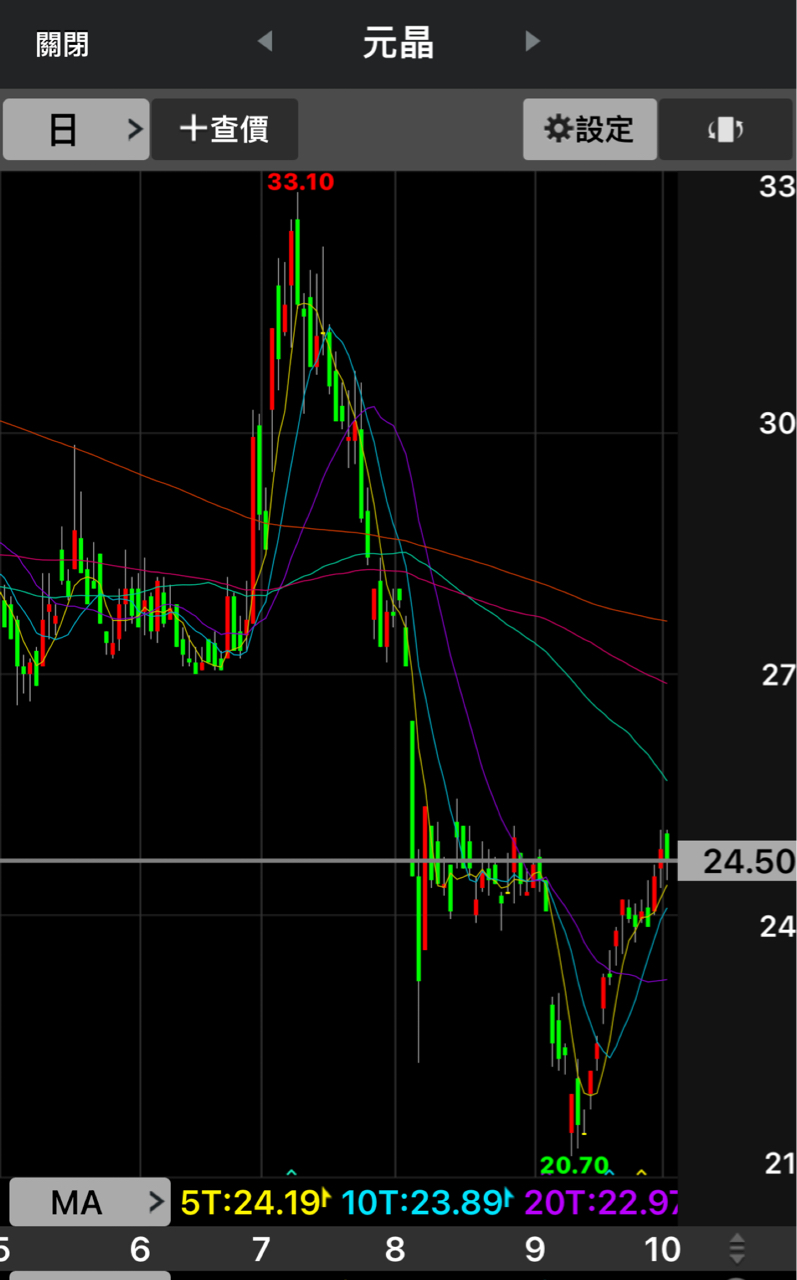Tap month 9 on the time axis
The image size is (797, 1280).
535,1249
